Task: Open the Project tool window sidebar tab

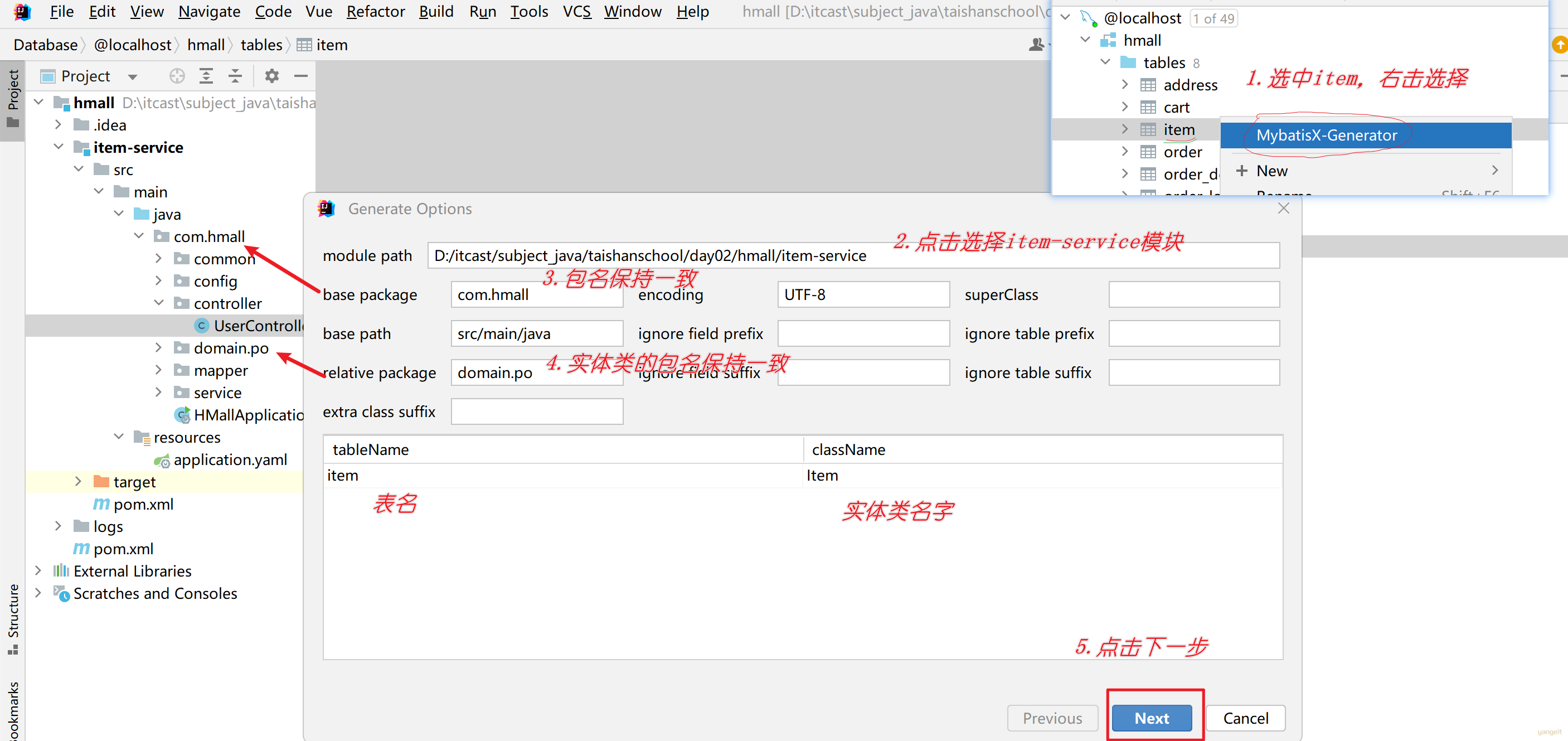Action: [13, 98]
